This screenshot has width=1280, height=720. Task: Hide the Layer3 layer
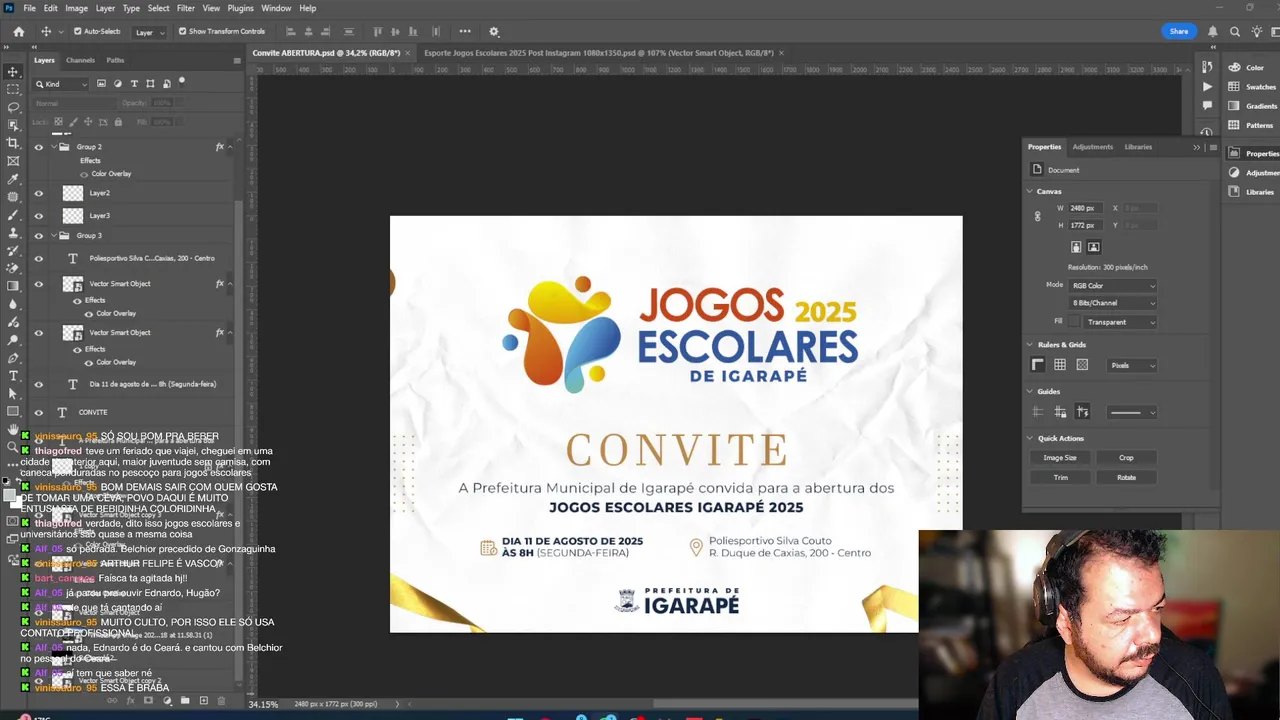pyautogui.click(x=39, y=216)
